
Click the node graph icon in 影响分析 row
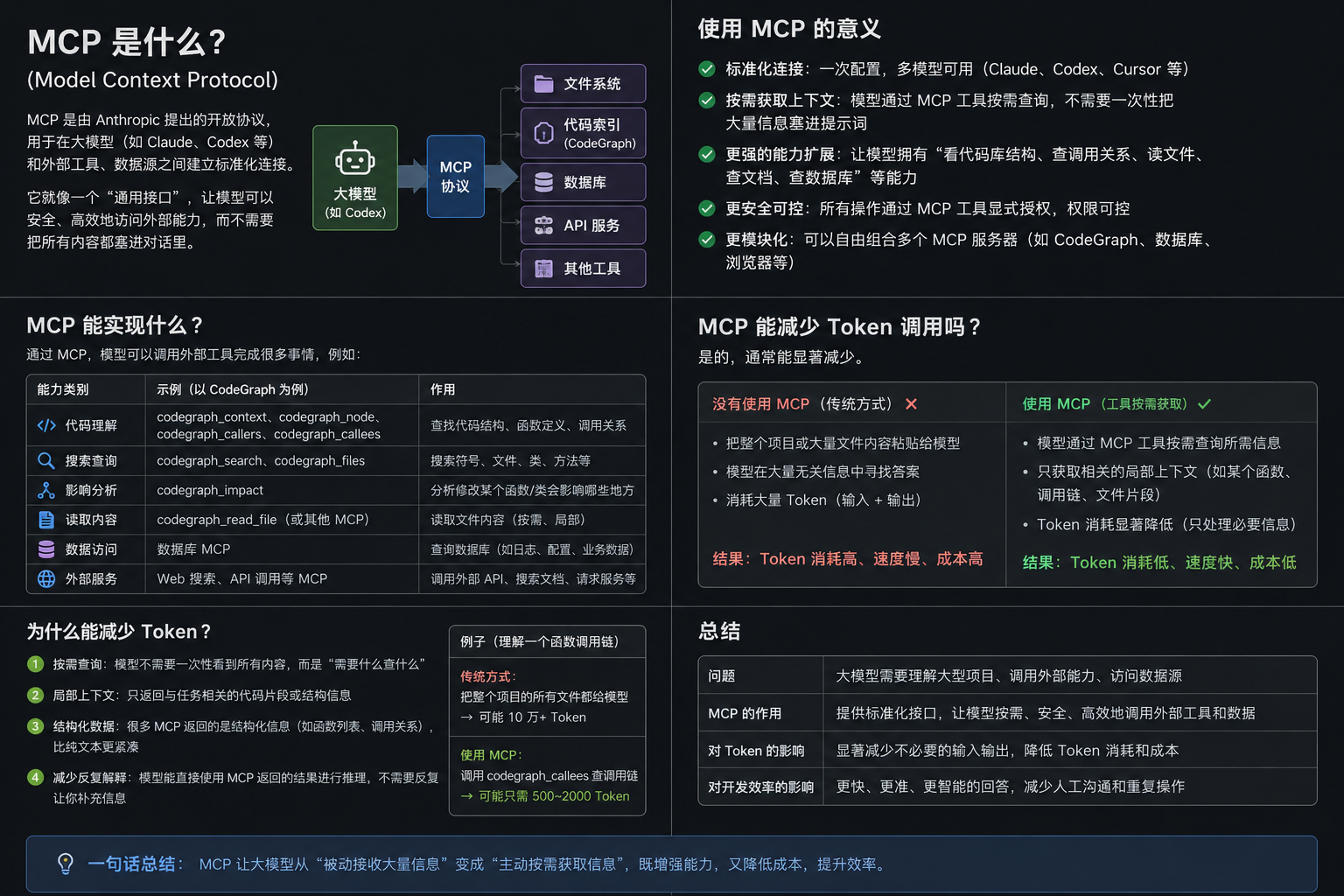pos(46,490)
